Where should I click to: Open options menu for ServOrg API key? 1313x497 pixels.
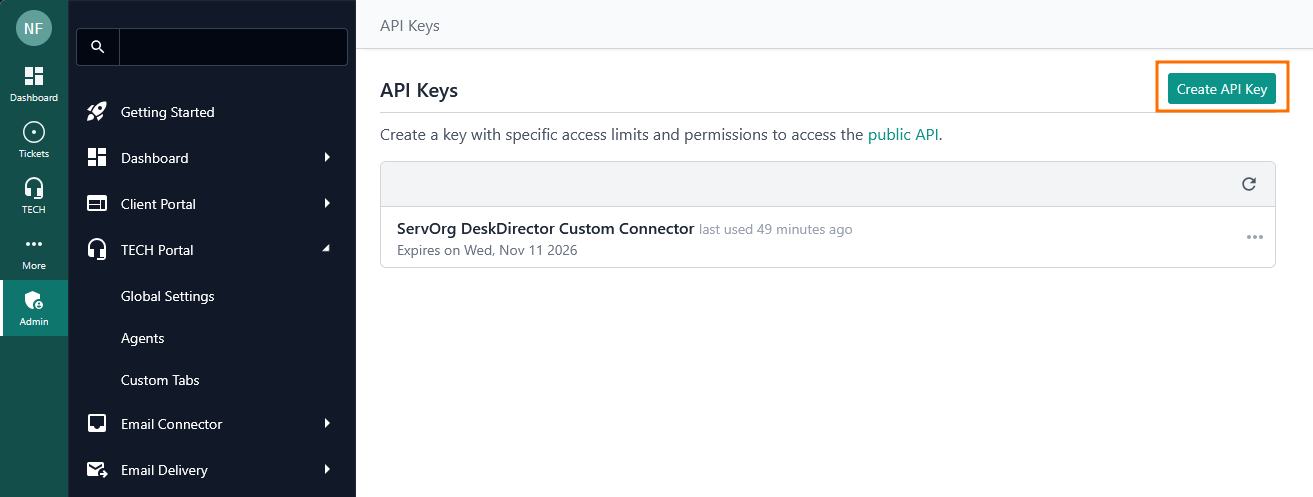(1254, 237)
